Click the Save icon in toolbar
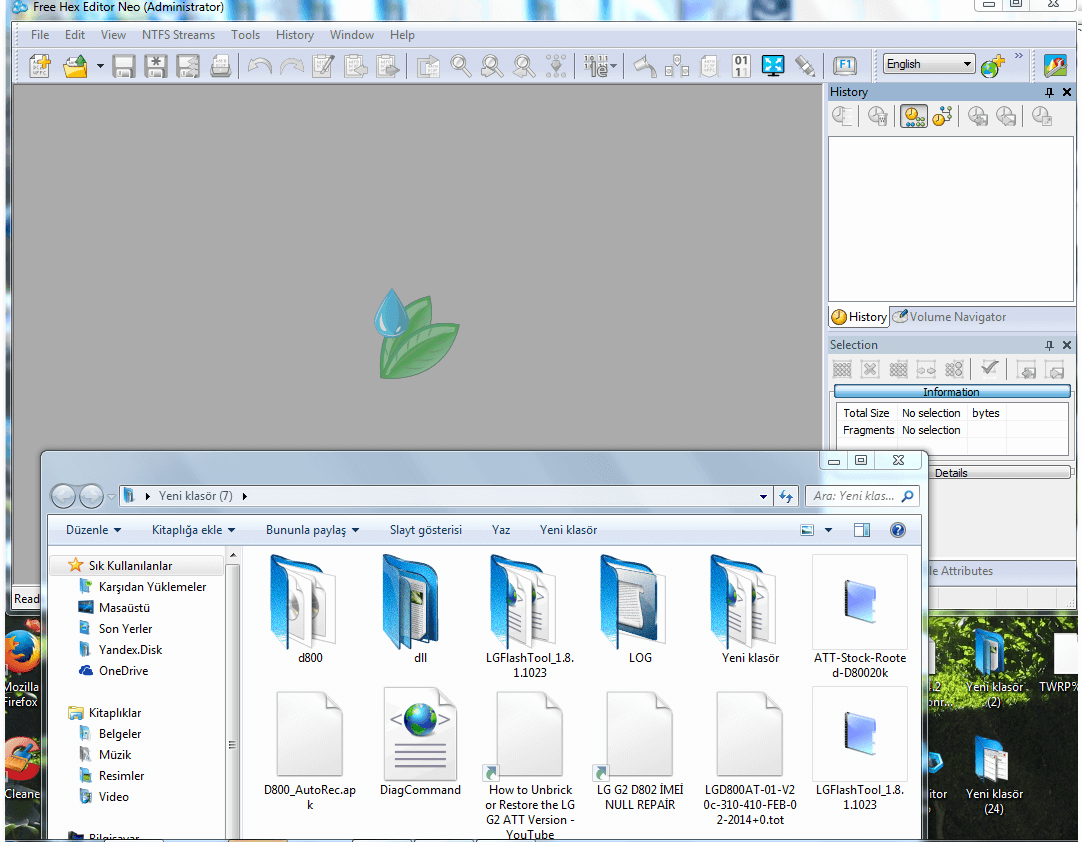 124,66
